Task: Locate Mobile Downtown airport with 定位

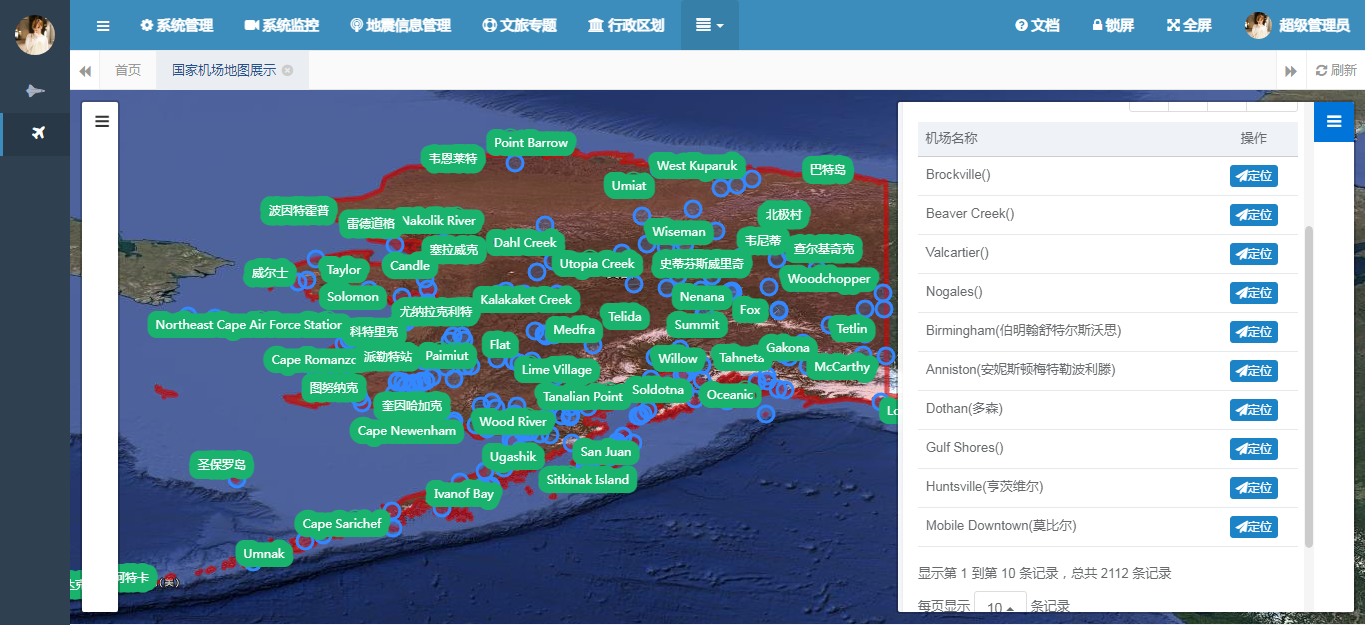Action: [x=1254, y=527]
